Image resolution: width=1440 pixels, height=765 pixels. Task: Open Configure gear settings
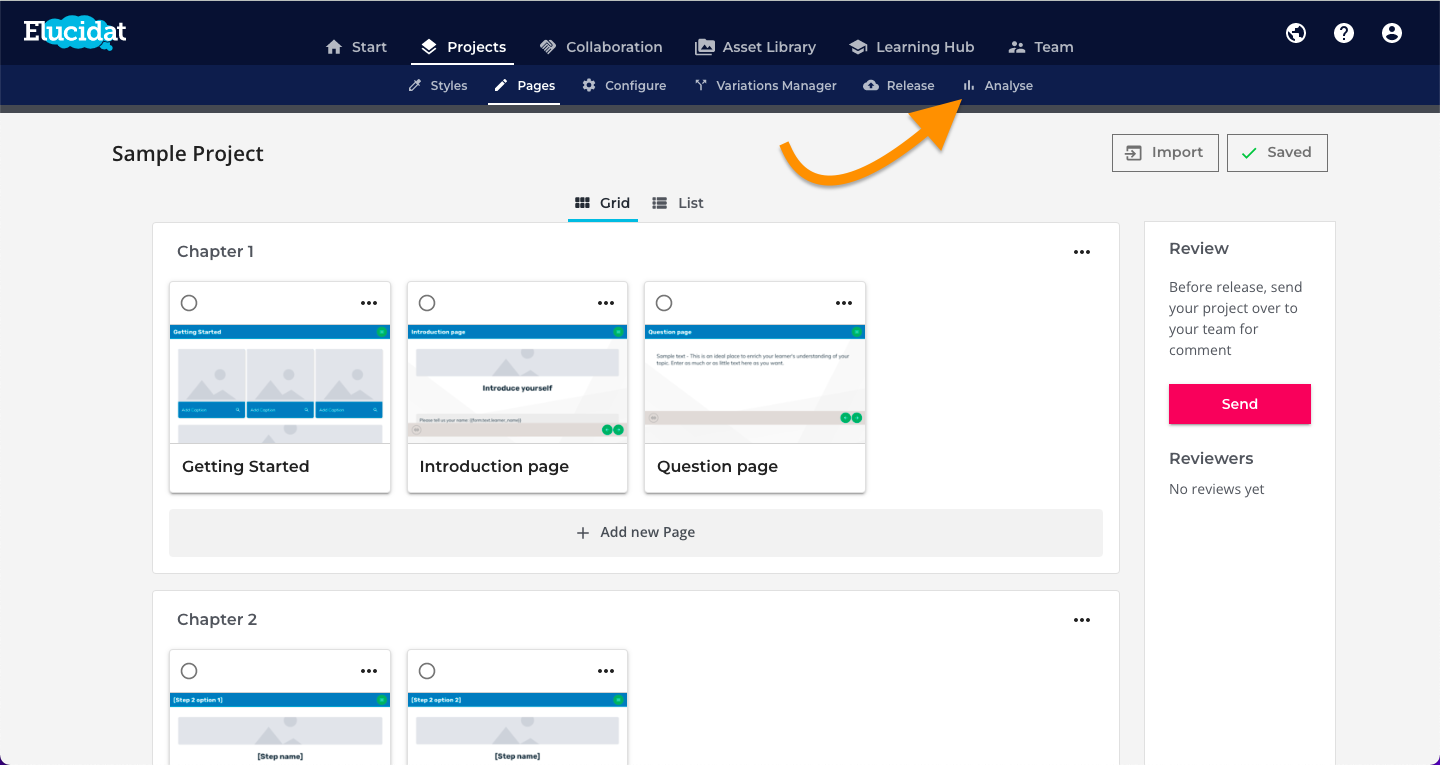624,86
